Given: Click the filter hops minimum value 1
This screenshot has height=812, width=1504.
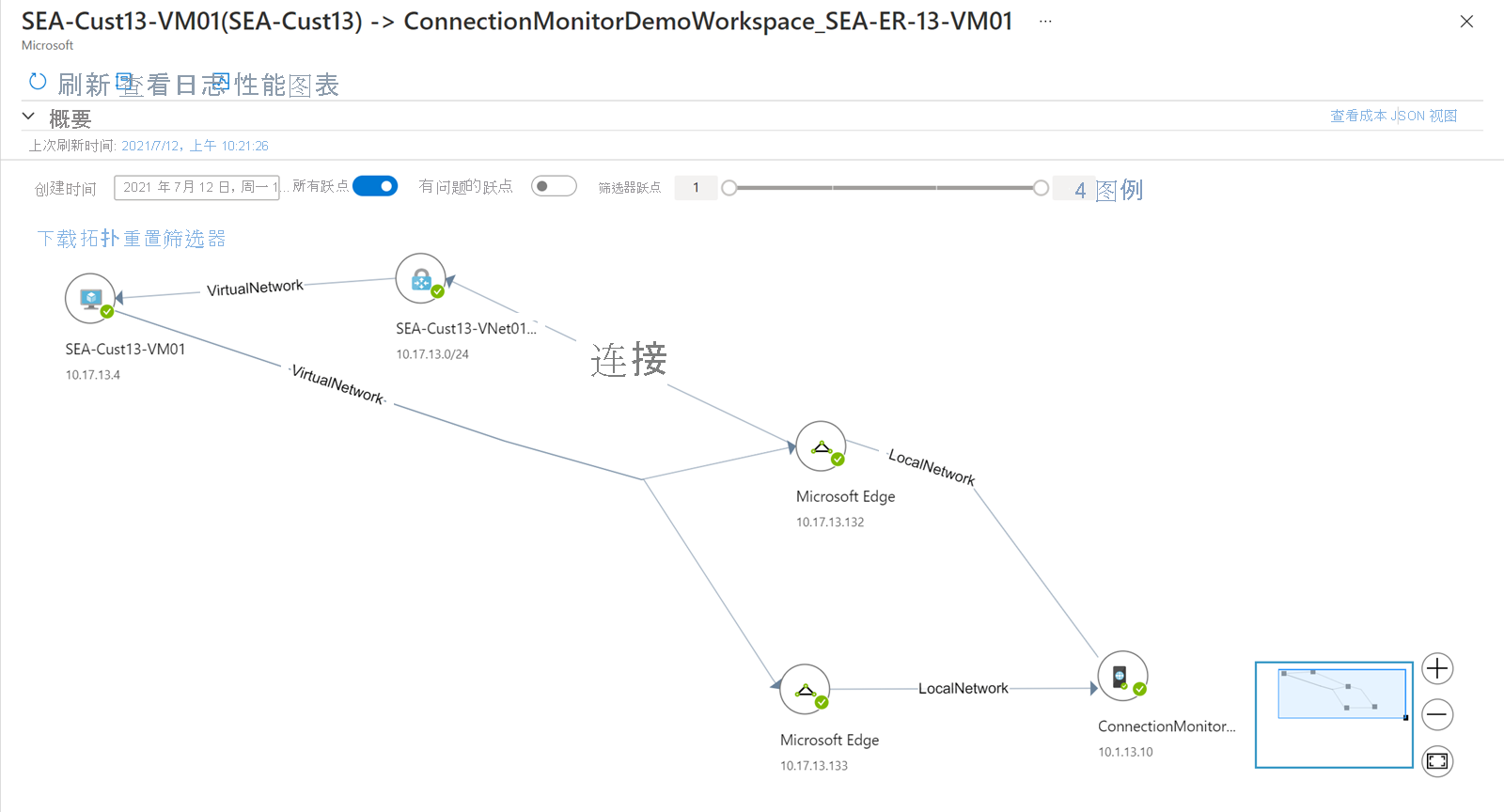Looking at the screenshot, I should point(696,188).
